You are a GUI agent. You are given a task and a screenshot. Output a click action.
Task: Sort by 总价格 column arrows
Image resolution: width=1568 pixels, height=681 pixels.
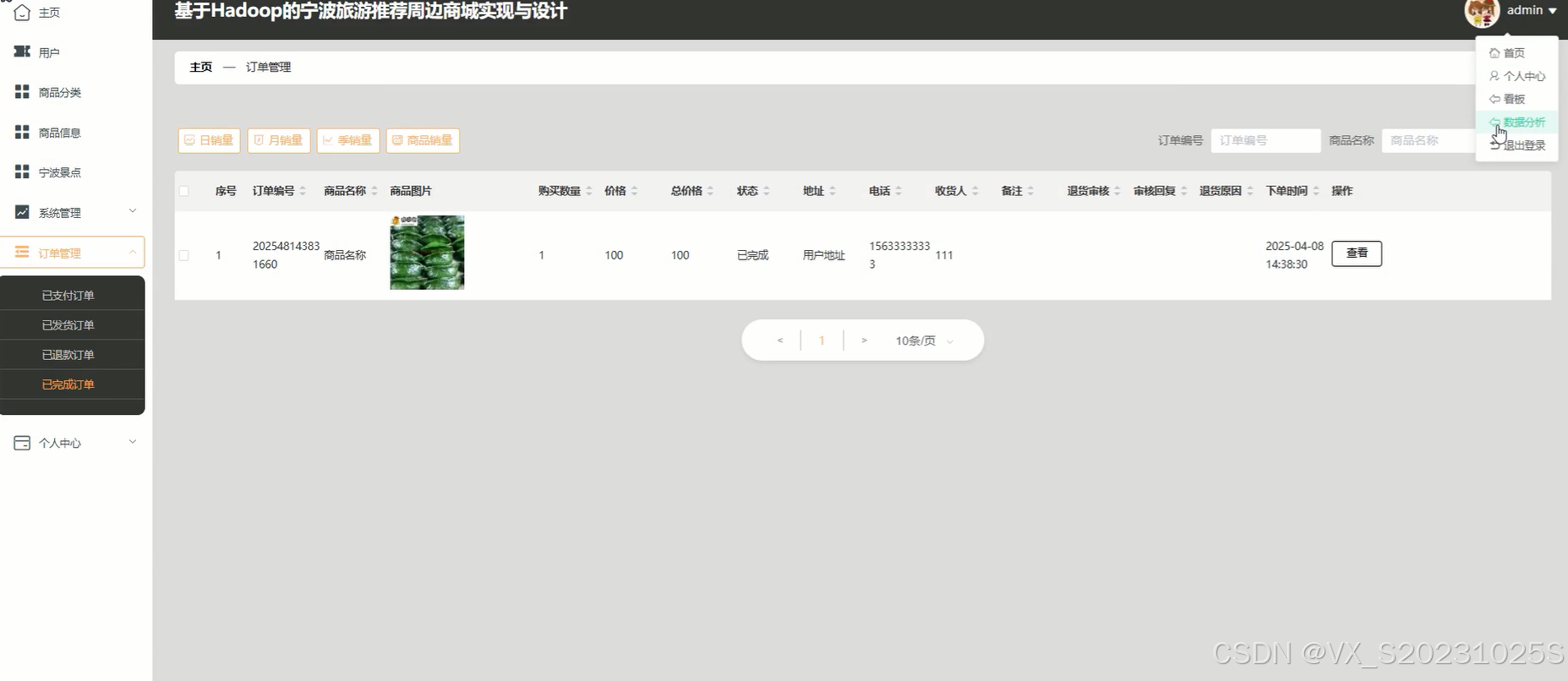(x=710, y=191)
